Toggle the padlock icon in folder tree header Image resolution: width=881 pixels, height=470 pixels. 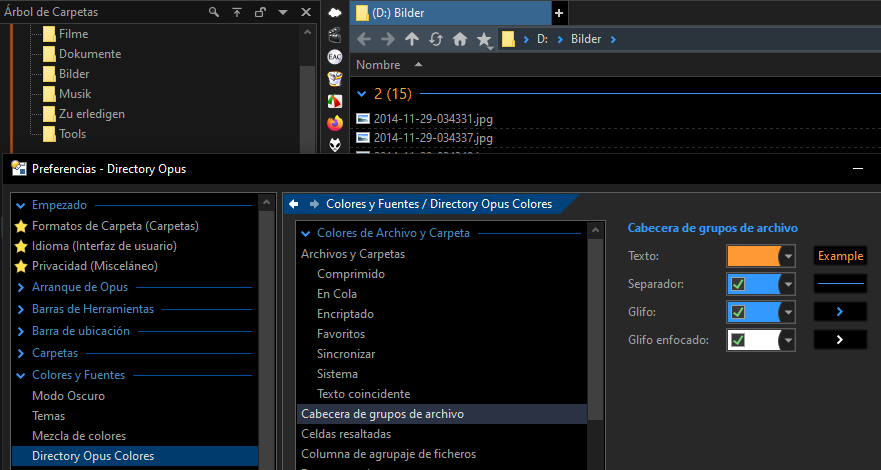click(260, 12)
